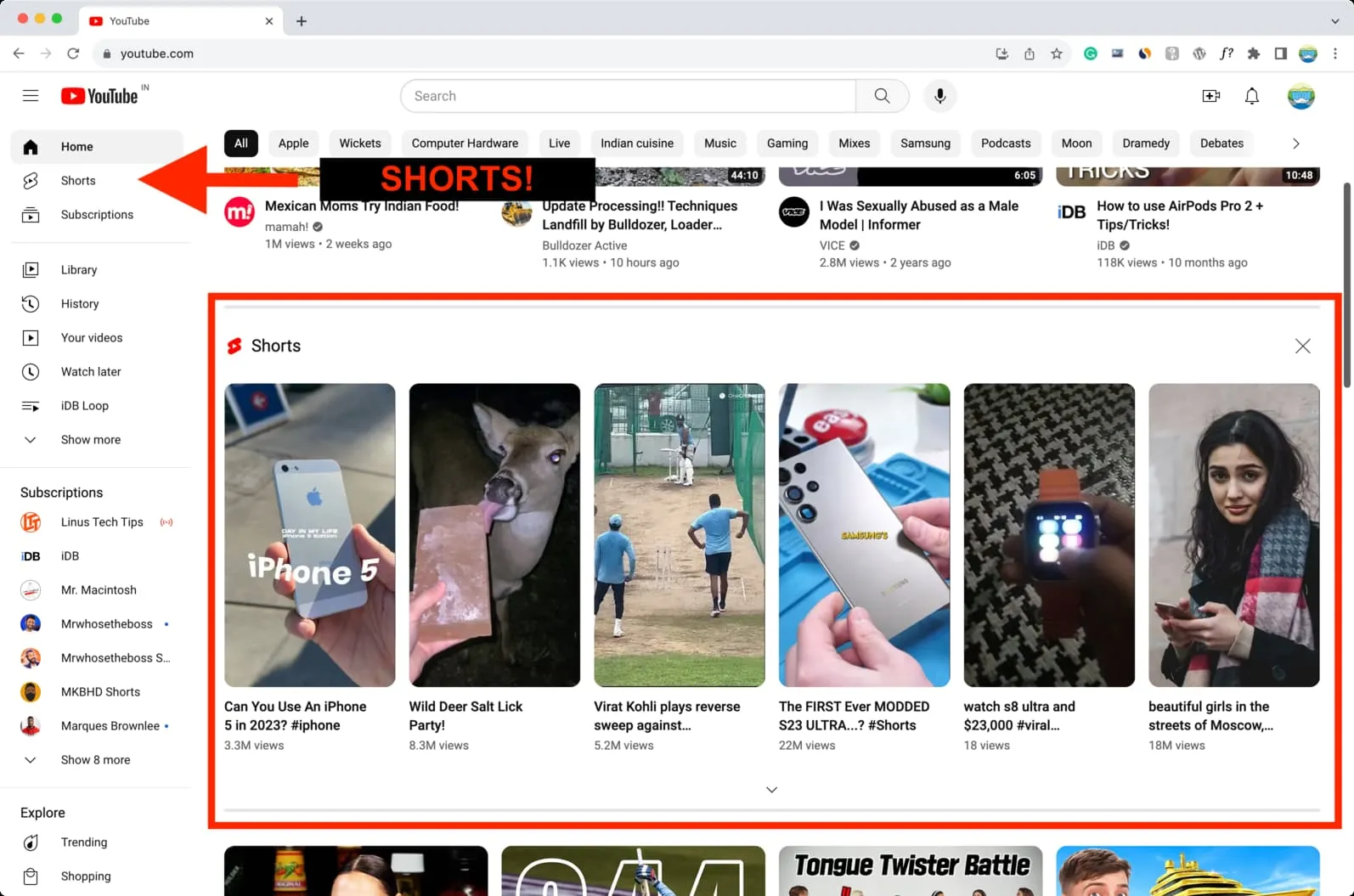Open the account avatar menu
The height and width of the screenshot is (896, 1354).
pos(1301,96)
